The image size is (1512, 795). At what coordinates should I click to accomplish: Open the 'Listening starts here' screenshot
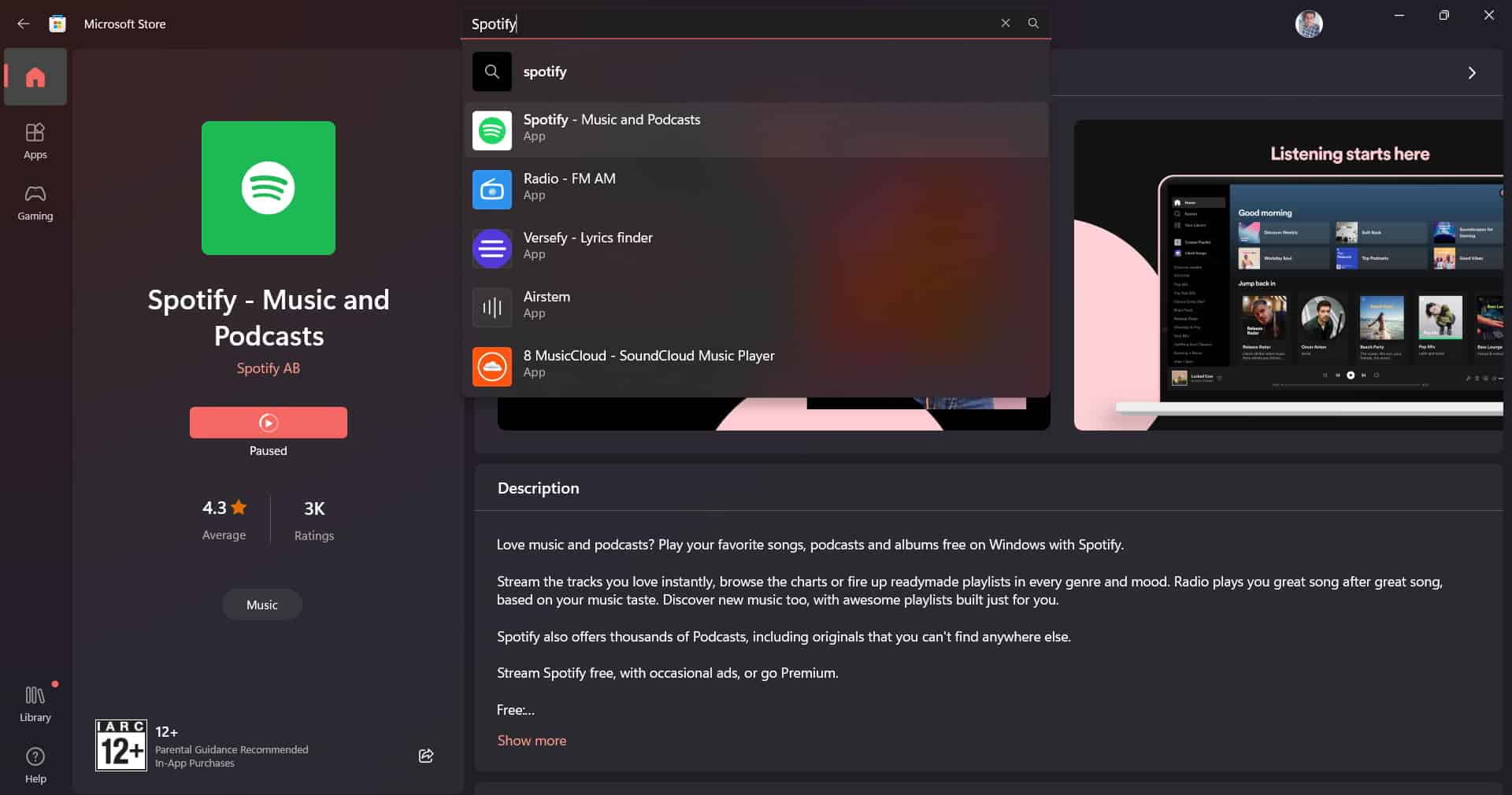pyautogui.click(x=1288, y=275)
